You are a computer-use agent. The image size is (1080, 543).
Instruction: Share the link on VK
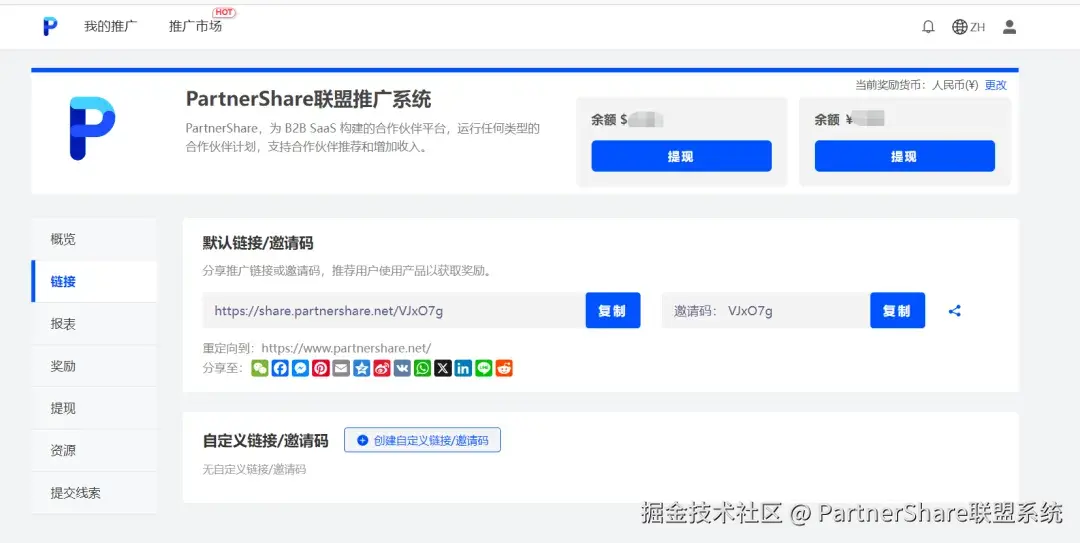402,369
